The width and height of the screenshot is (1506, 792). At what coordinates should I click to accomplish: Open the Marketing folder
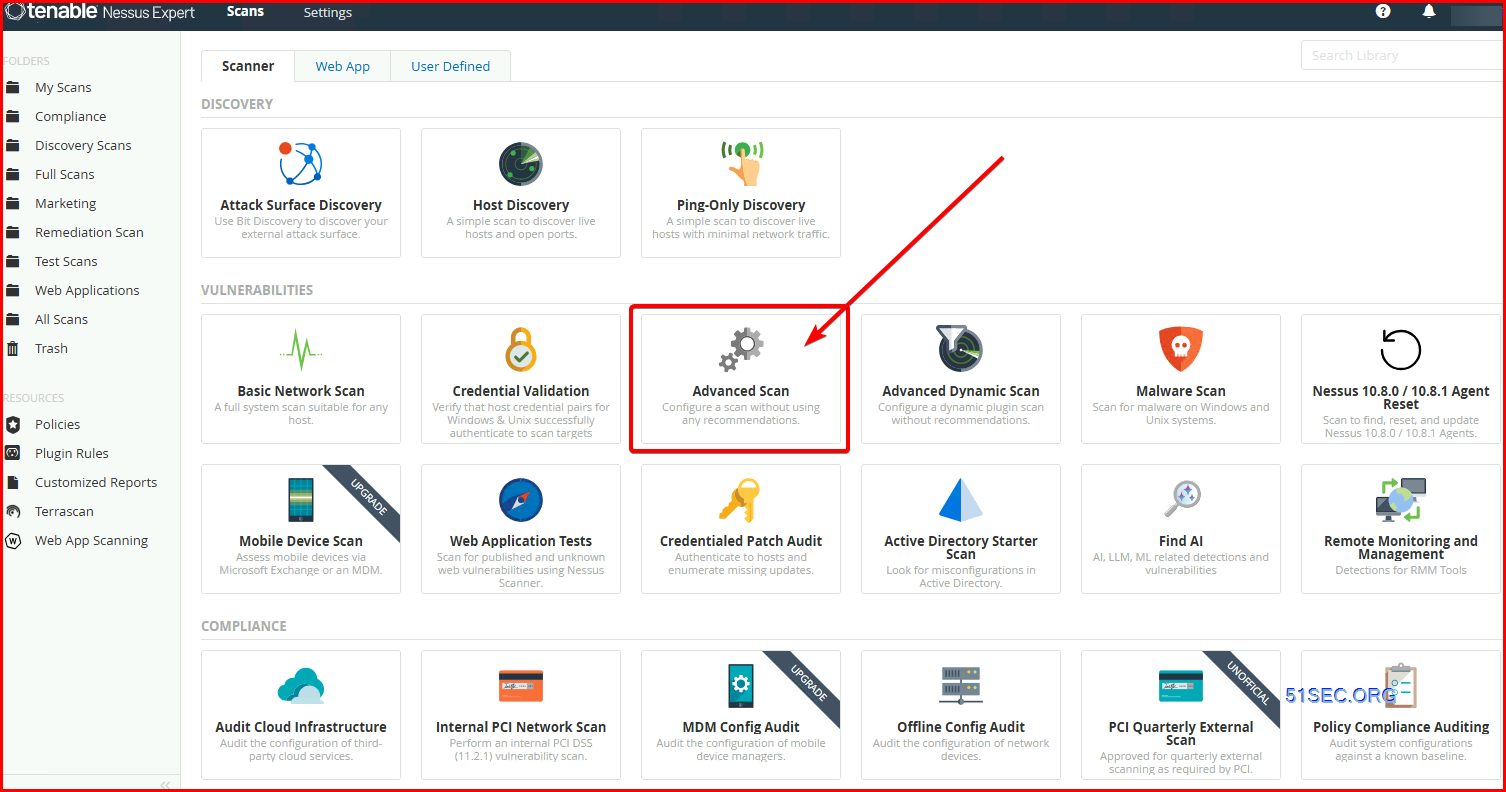coord(66,203)
